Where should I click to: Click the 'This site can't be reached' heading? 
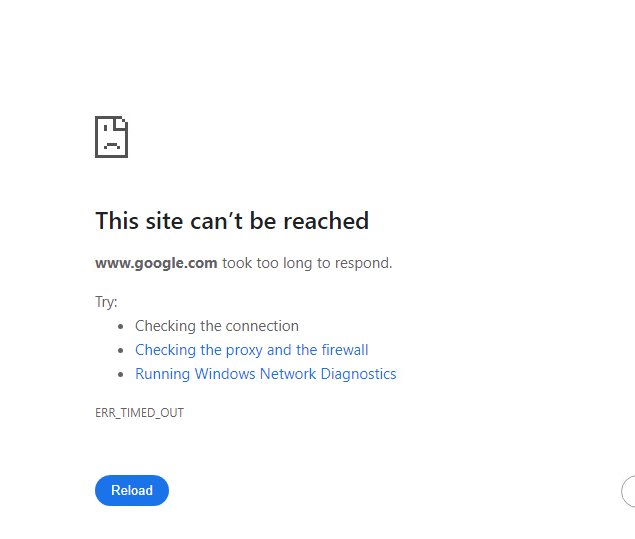click(232, 221)
